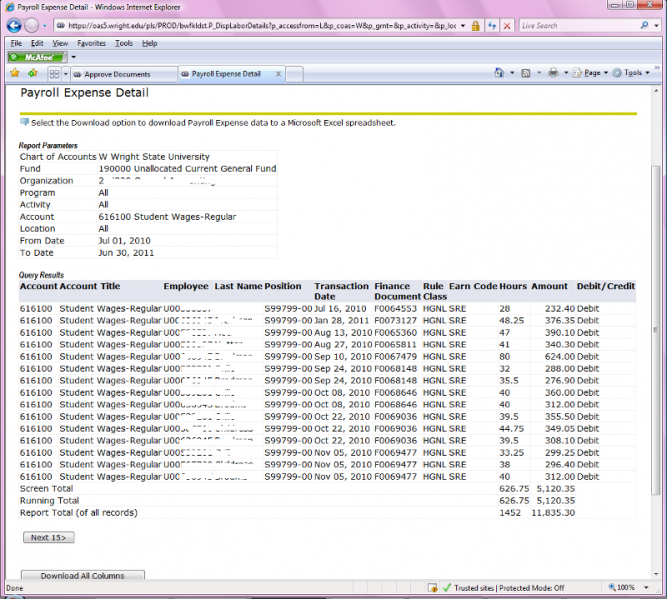Click the 616100 Student Wages-Regular Account parameter
The height and width of the screenshot is (599, 667).
point(167,217)
